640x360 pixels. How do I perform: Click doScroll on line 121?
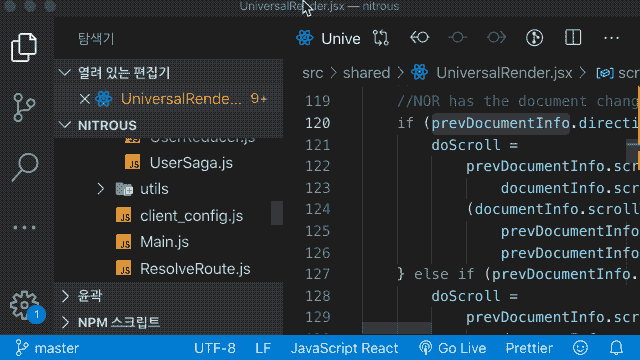(x=466, y=145)
